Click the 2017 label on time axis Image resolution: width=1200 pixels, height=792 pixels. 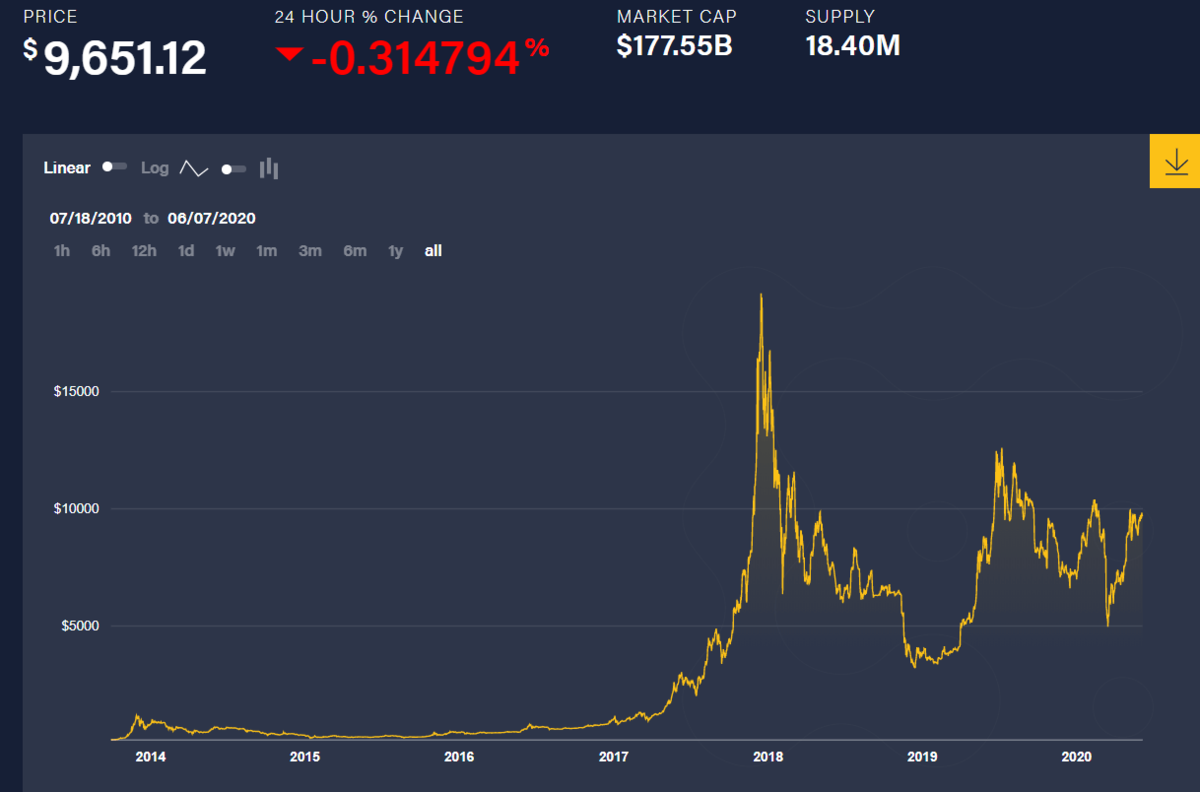click(x=613, y=757)
